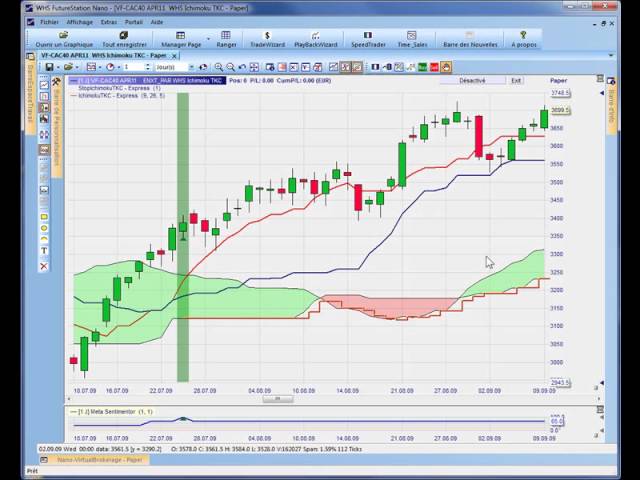Screen dimensions: 640x480
Task: Click the StopIchimokuTKC - Express legend
Action: [119, 88]
